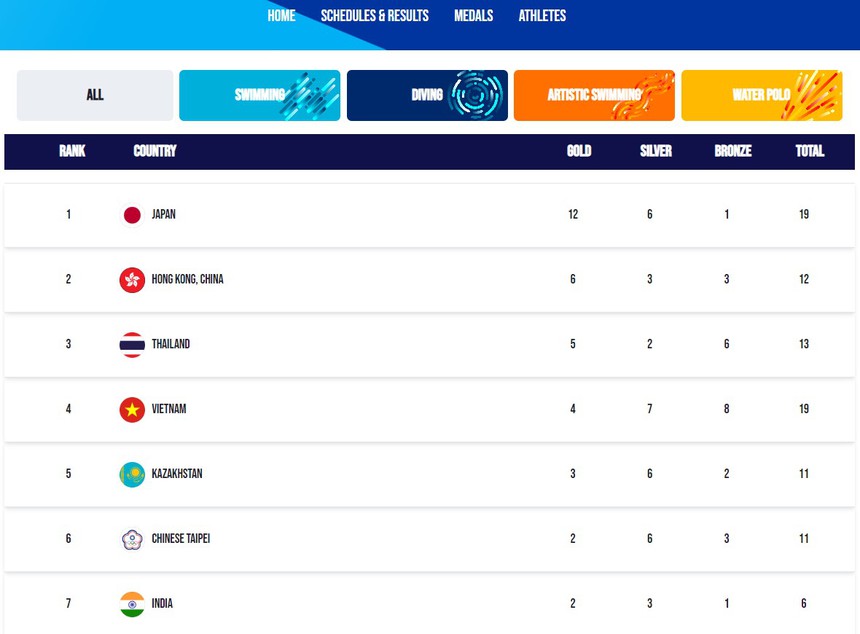
Task: Select the WATER POLO filter
Action: [761, 95]
